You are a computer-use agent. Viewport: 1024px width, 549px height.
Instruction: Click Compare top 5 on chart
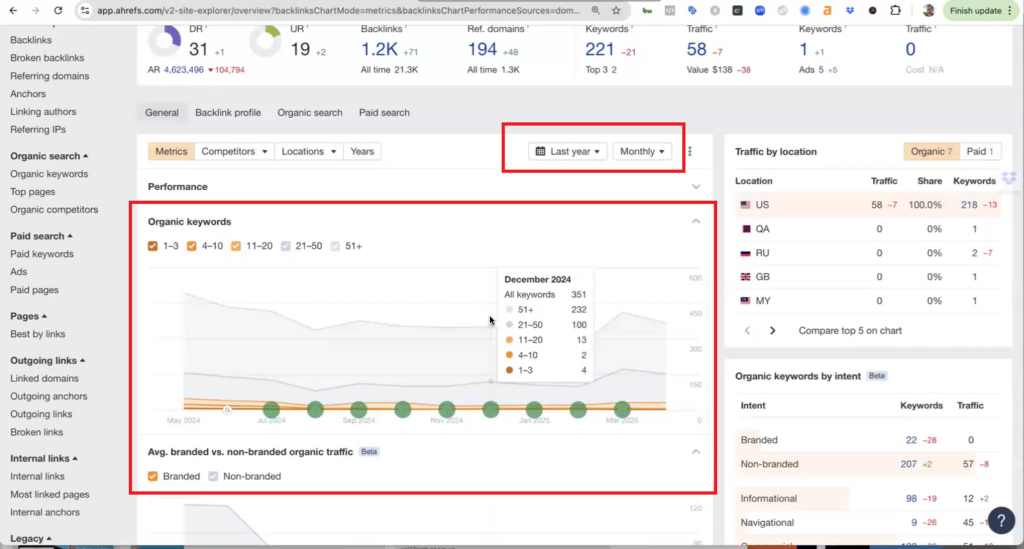(x=850, y=330)
